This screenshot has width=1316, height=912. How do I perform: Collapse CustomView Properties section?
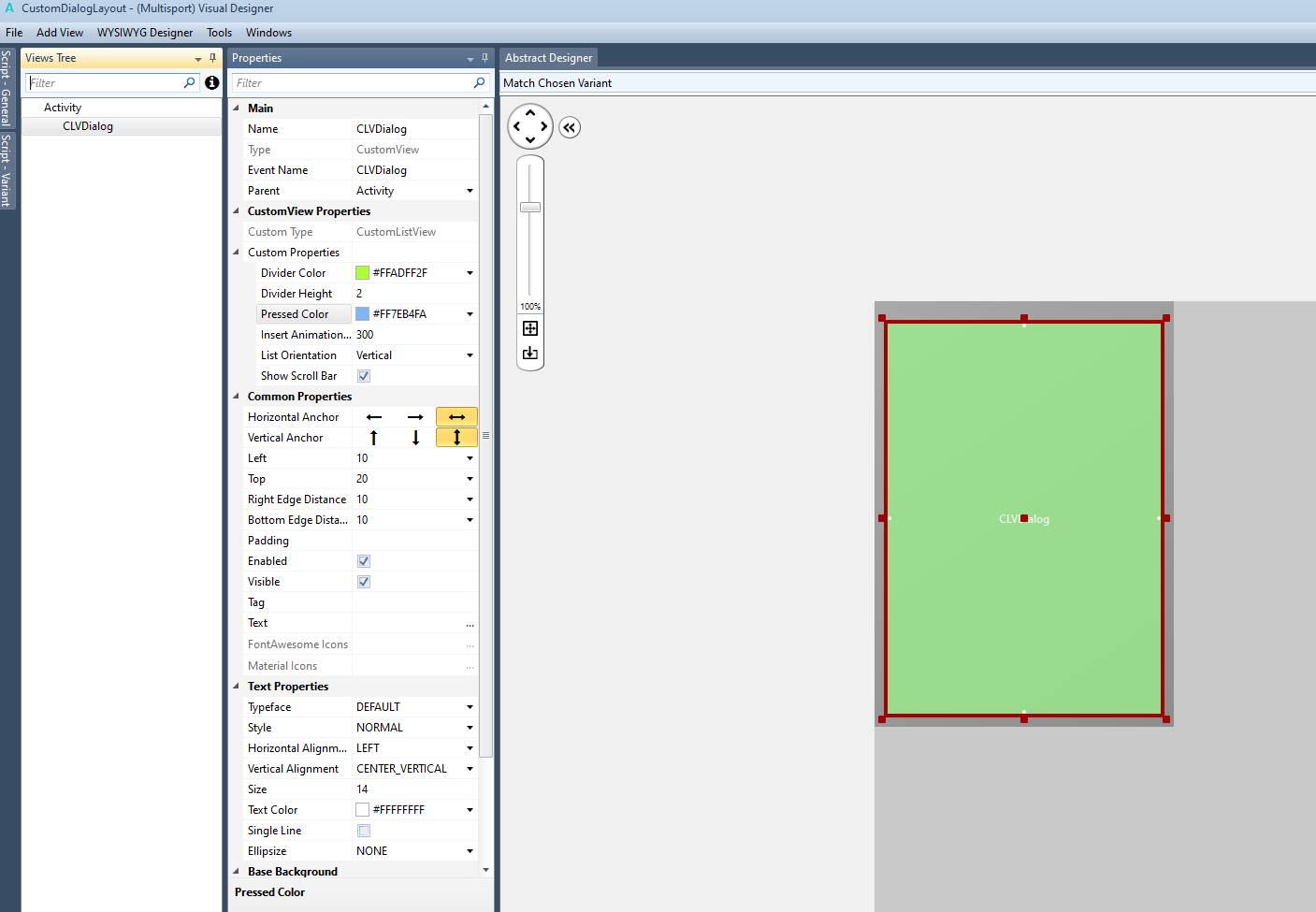[x=236, y=211]
